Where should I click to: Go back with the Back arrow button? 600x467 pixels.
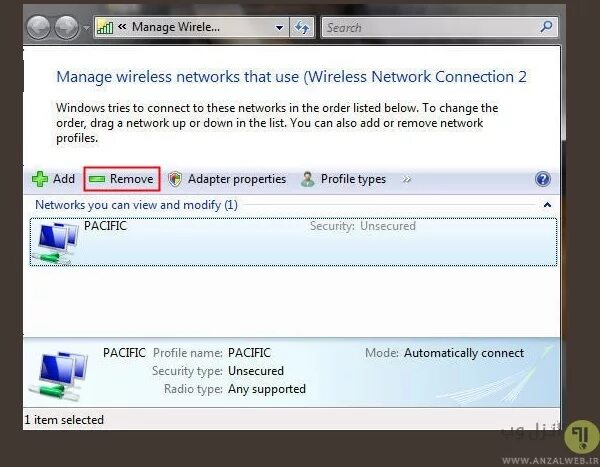[41, 28]
